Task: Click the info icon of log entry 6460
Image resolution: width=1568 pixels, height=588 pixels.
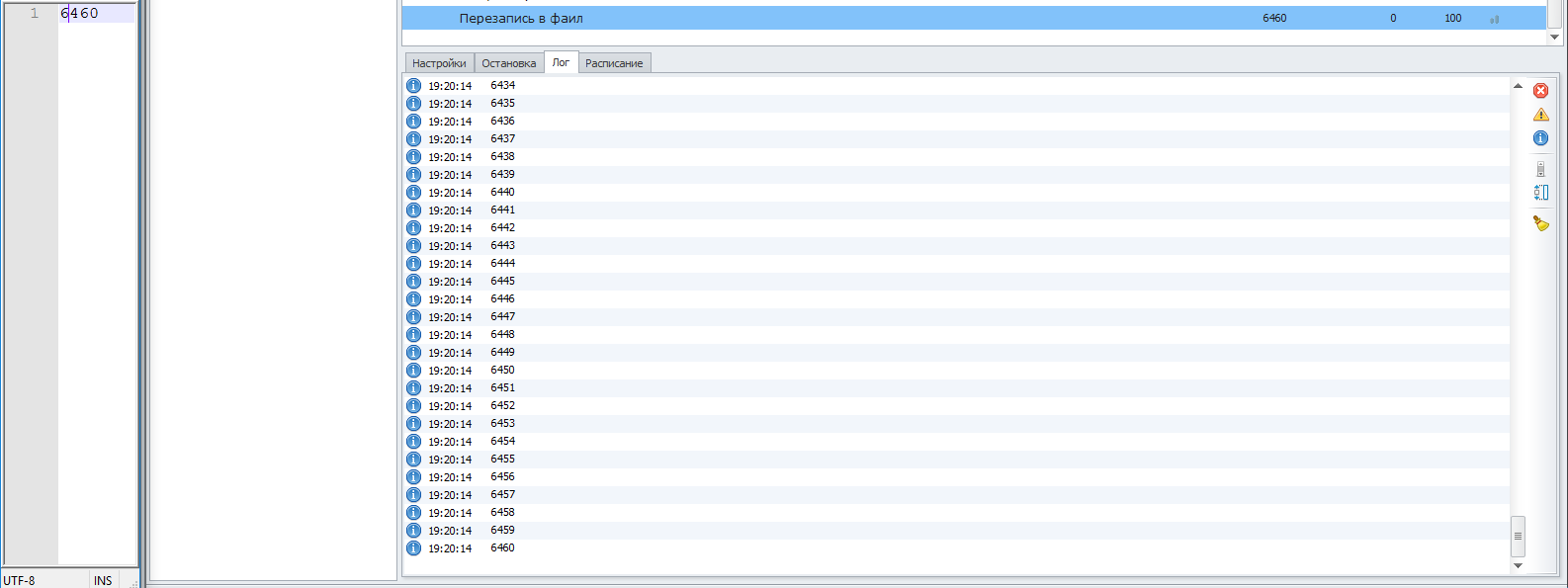Action: click(414, 548)
